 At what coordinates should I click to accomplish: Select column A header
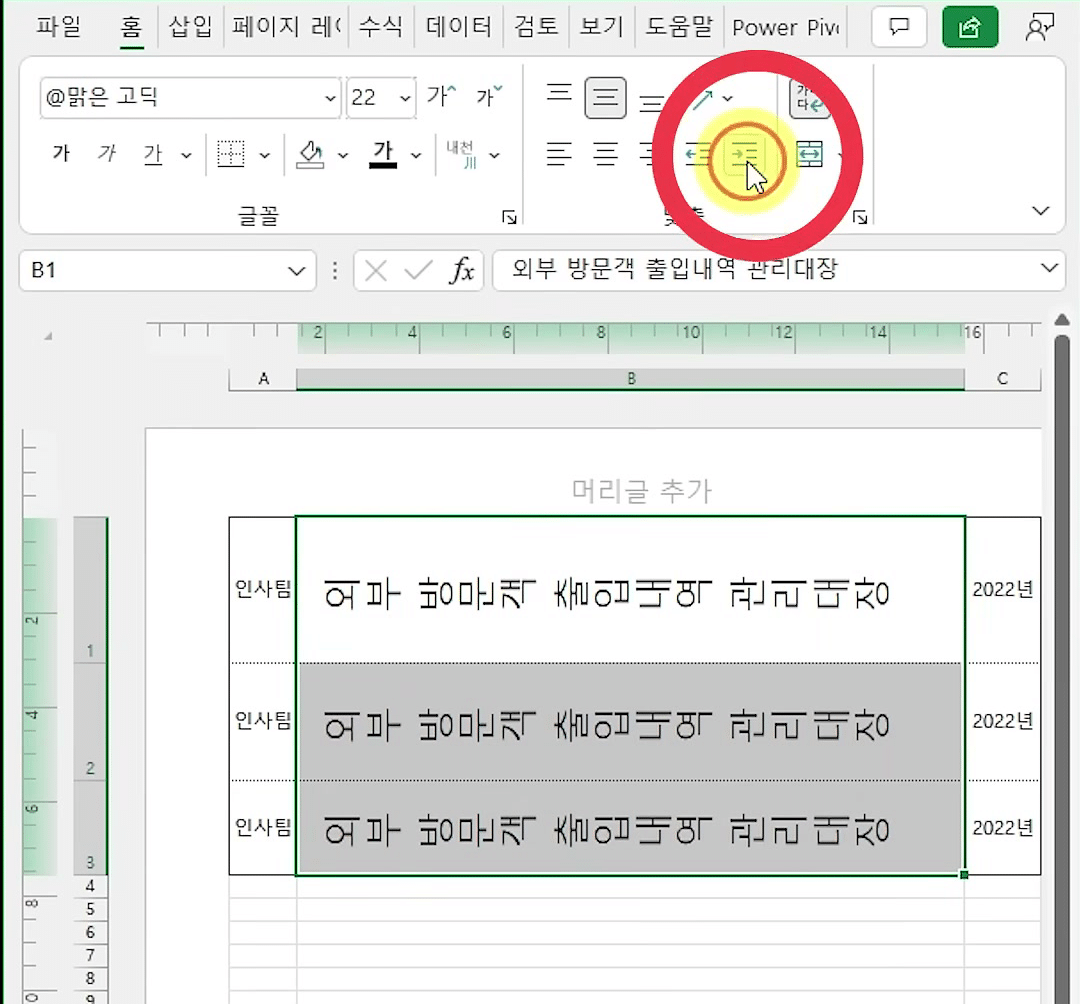coord(263,379)
